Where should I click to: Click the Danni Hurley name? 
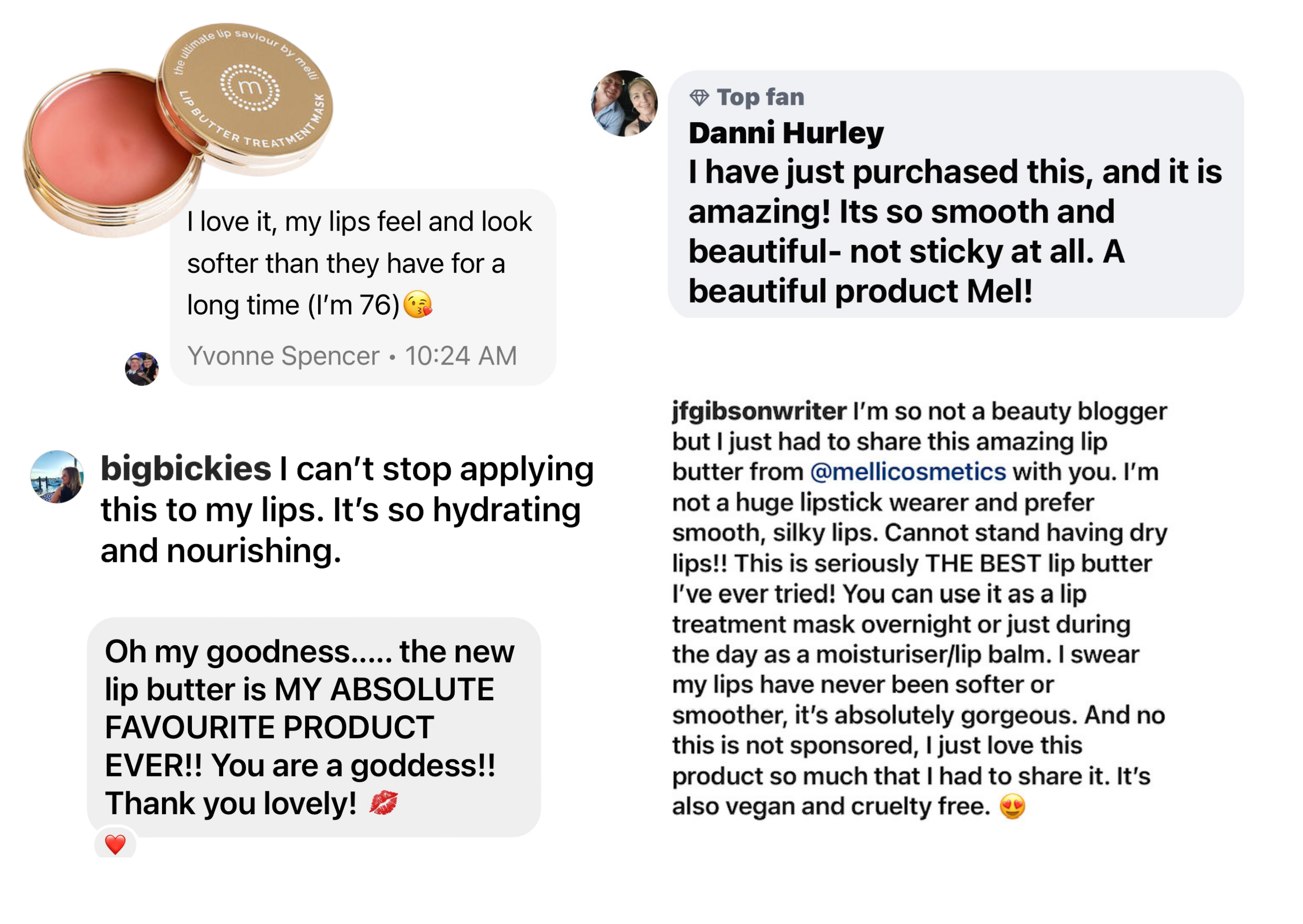click(x=786, y=133)
